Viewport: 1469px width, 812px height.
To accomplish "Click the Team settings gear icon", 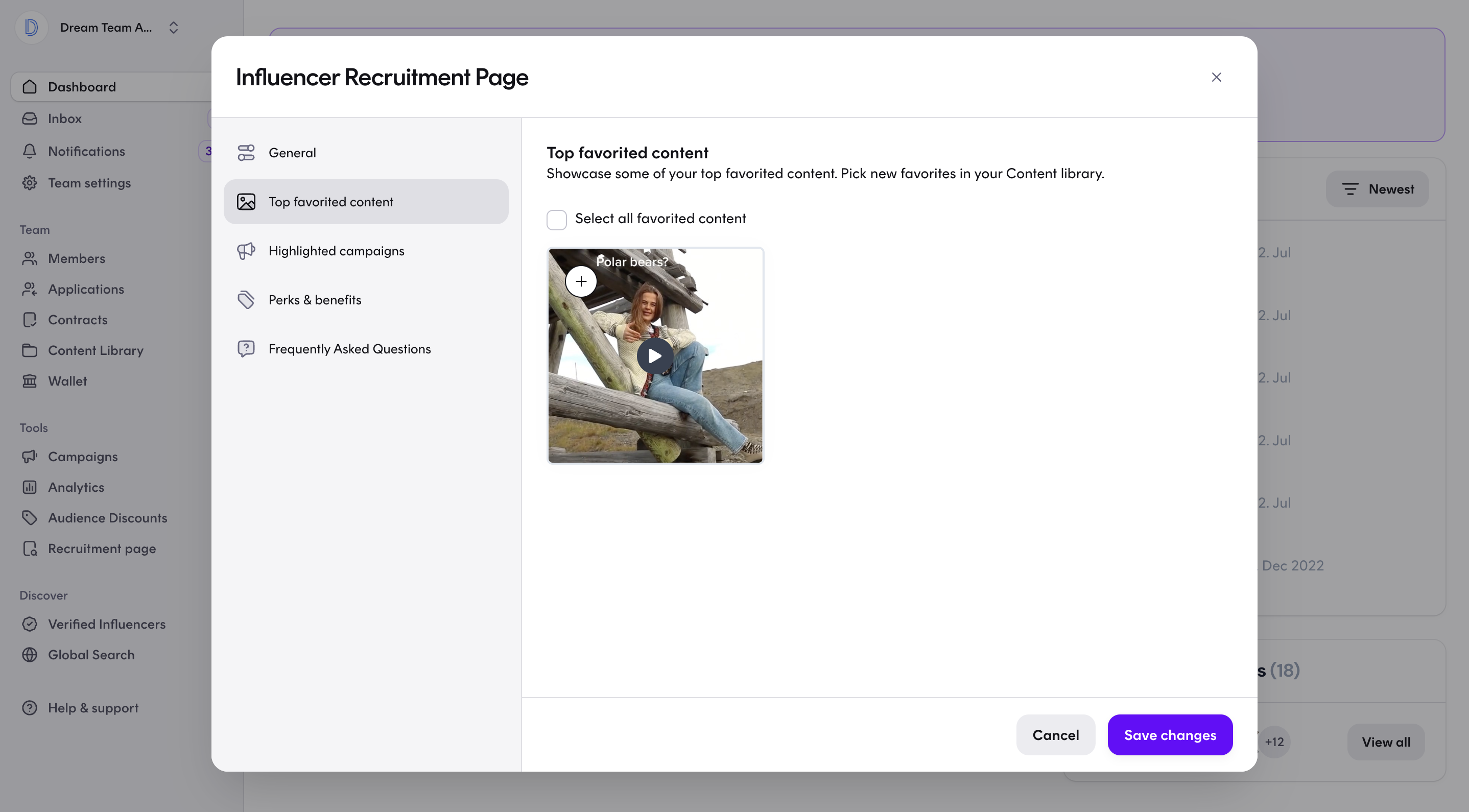I will click(30, 183).
